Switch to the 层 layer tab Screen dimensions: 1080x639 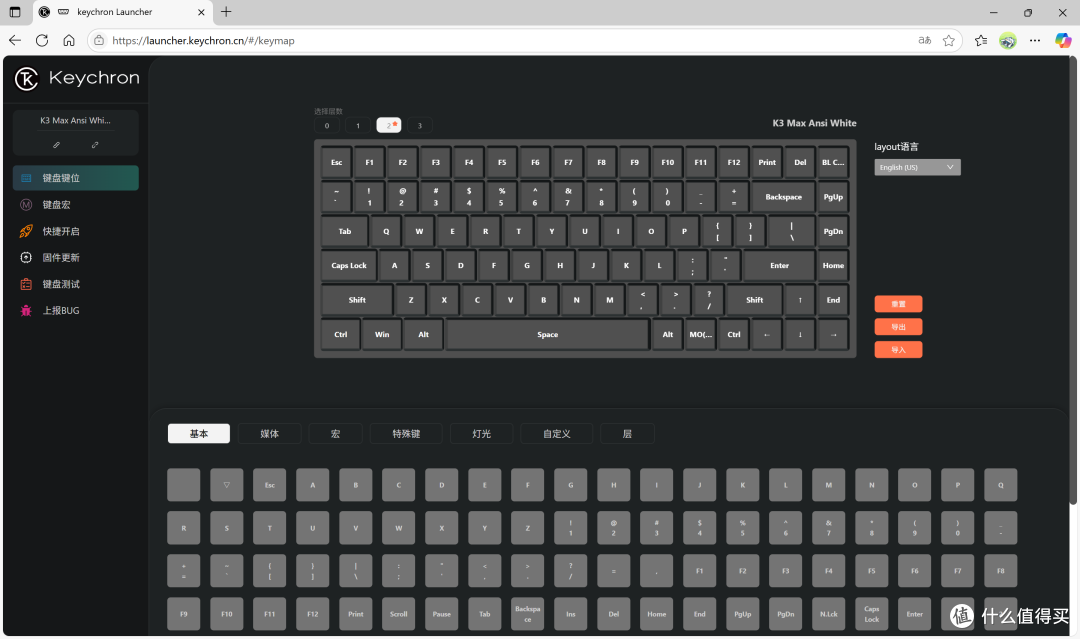click(627, 434)
